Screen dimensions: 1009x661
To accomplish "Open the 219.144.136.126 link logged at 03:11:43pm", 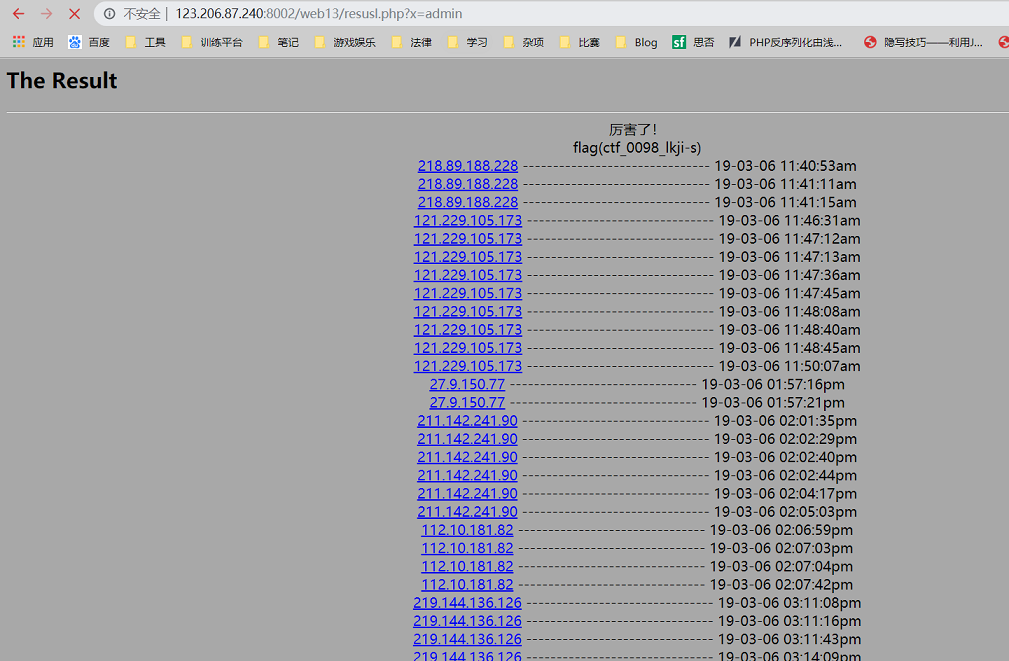I will pos(467,639).
